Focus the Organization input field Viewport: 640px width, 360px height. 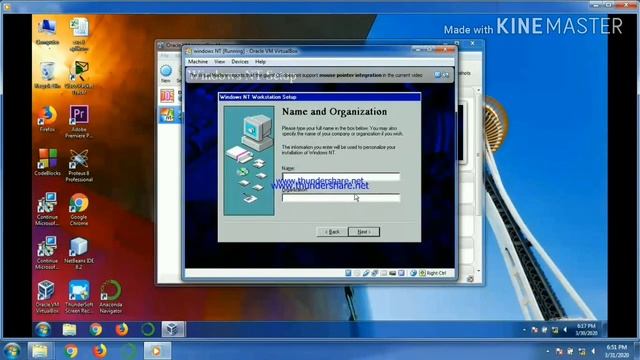[x=341, y=198]
